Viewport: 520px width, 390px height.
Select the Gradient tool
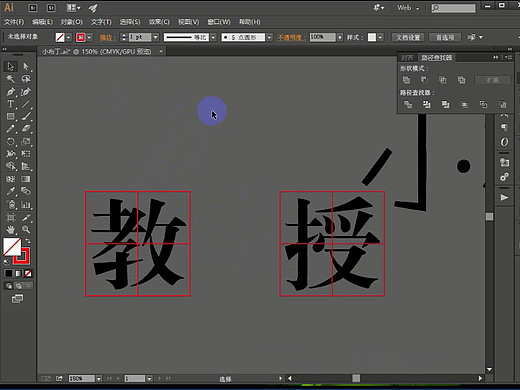tap(26, 179)
